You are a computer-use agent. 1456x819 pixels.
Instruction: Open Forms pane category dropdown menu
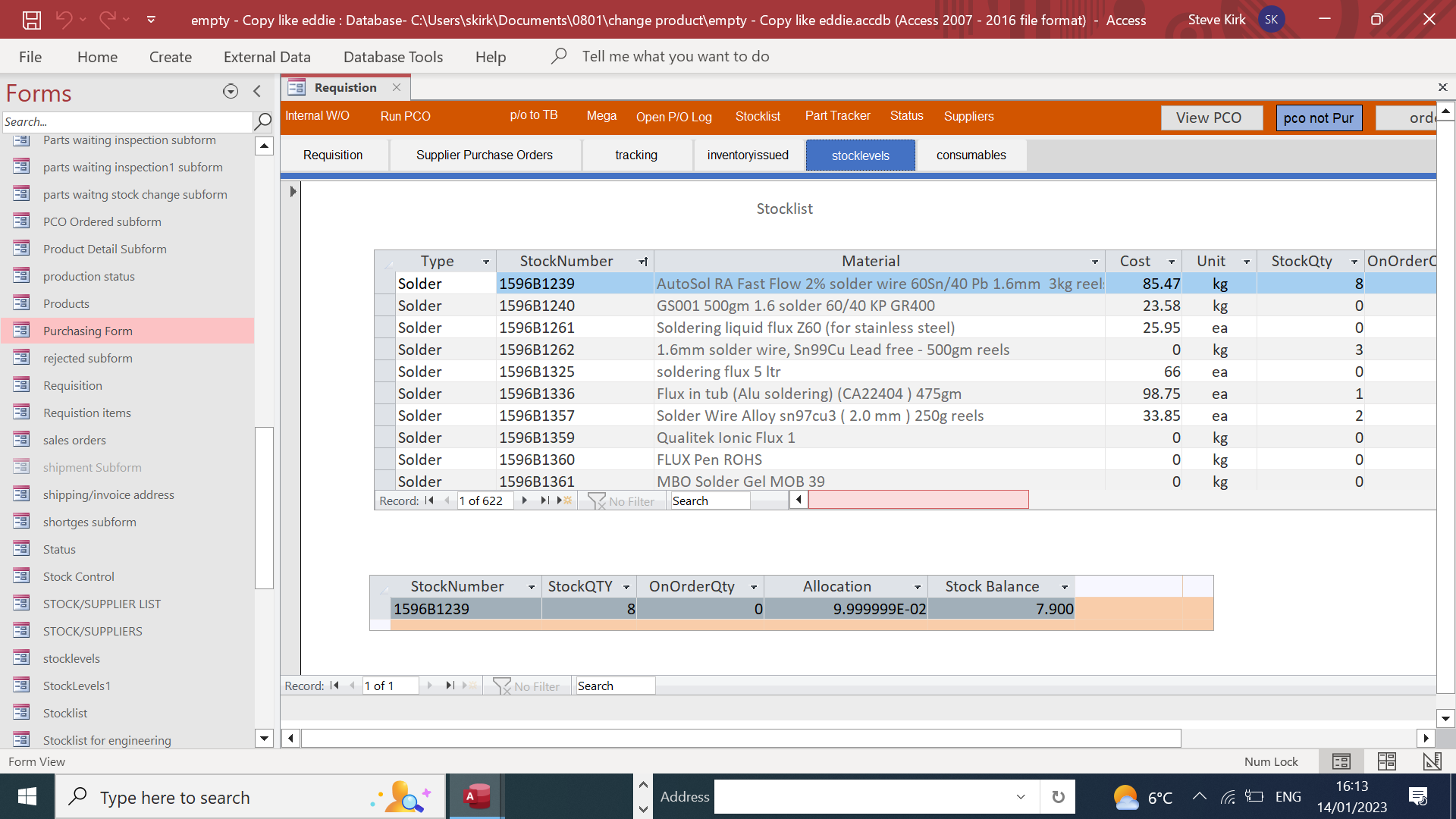pyautogui.click(x=231, y=92)
